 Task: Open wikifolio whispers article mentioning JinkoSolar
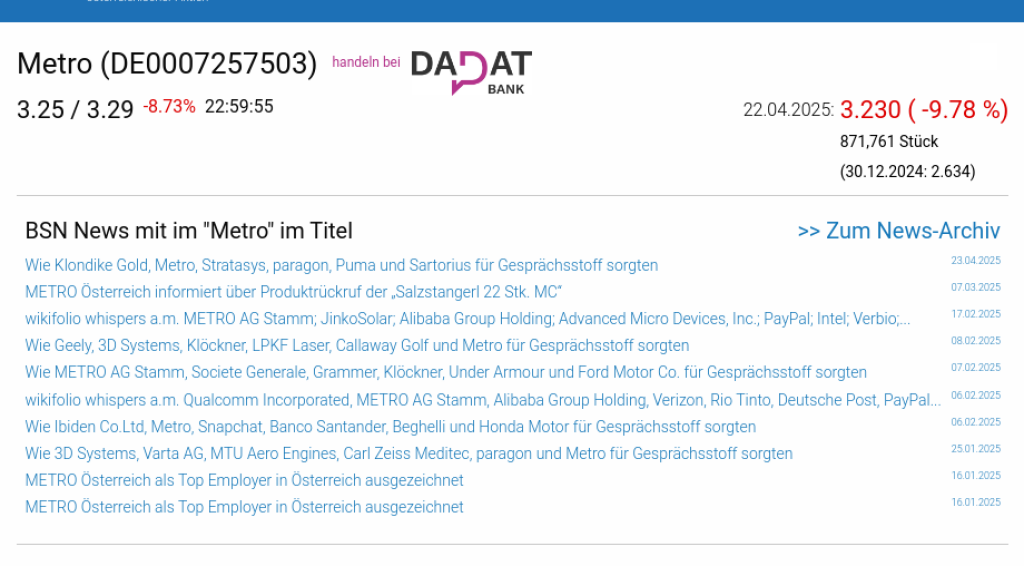467,319
